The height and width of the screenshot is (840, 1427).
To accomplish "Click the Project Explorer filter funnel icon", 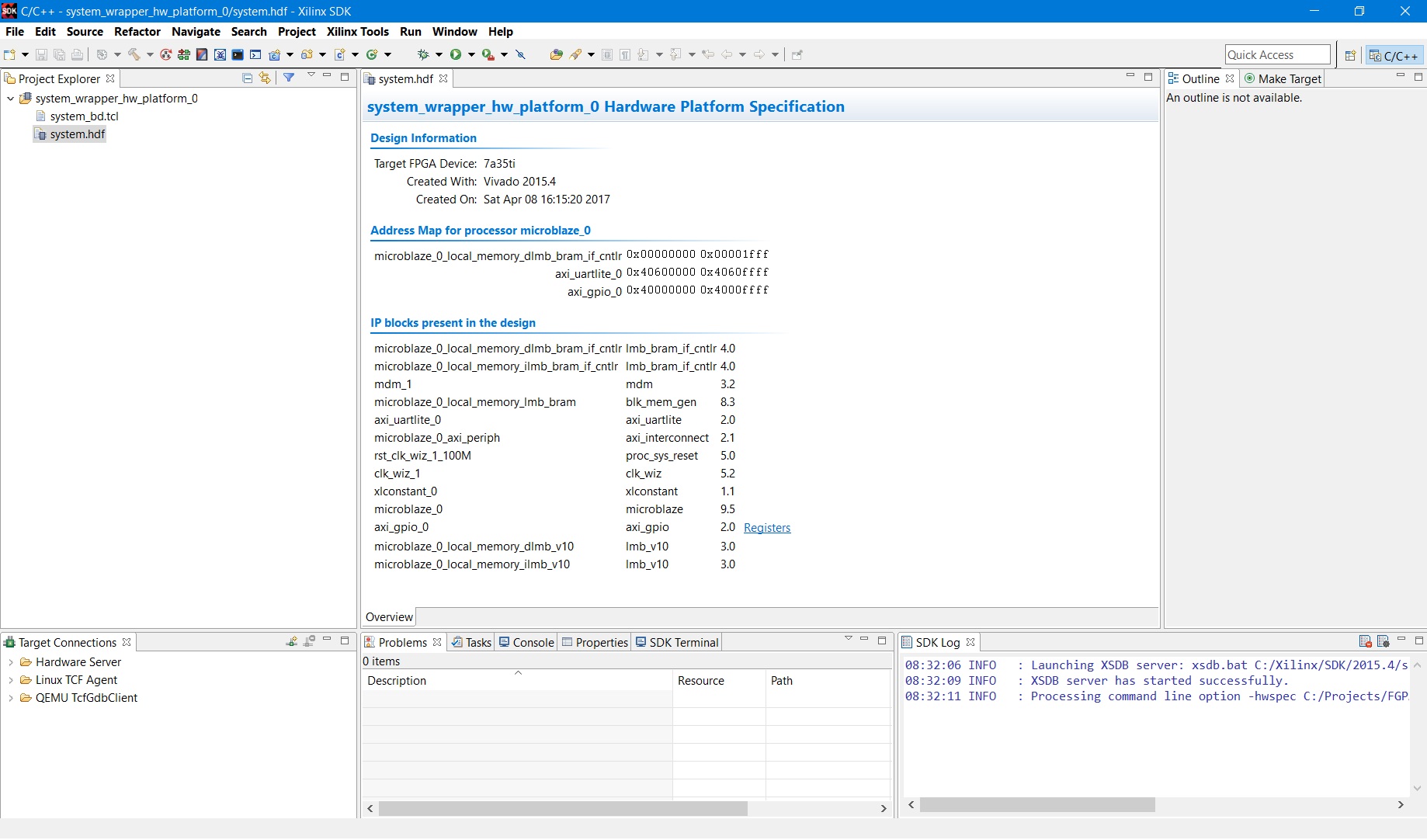I will tap(289, 78).
